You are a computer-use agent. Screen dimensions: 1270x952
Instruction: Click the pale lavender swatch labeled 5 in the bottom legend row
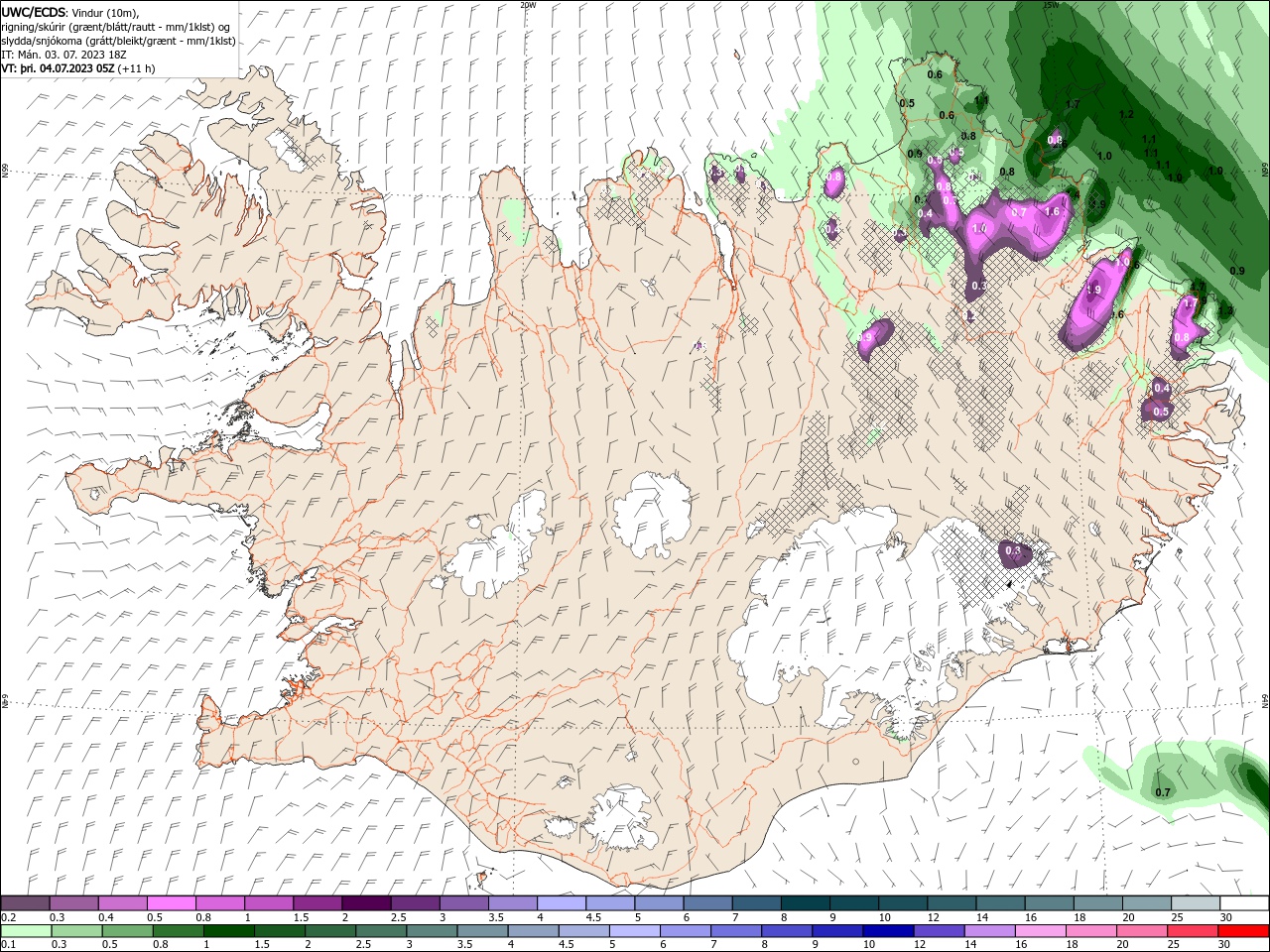click(x=633, y=931)
